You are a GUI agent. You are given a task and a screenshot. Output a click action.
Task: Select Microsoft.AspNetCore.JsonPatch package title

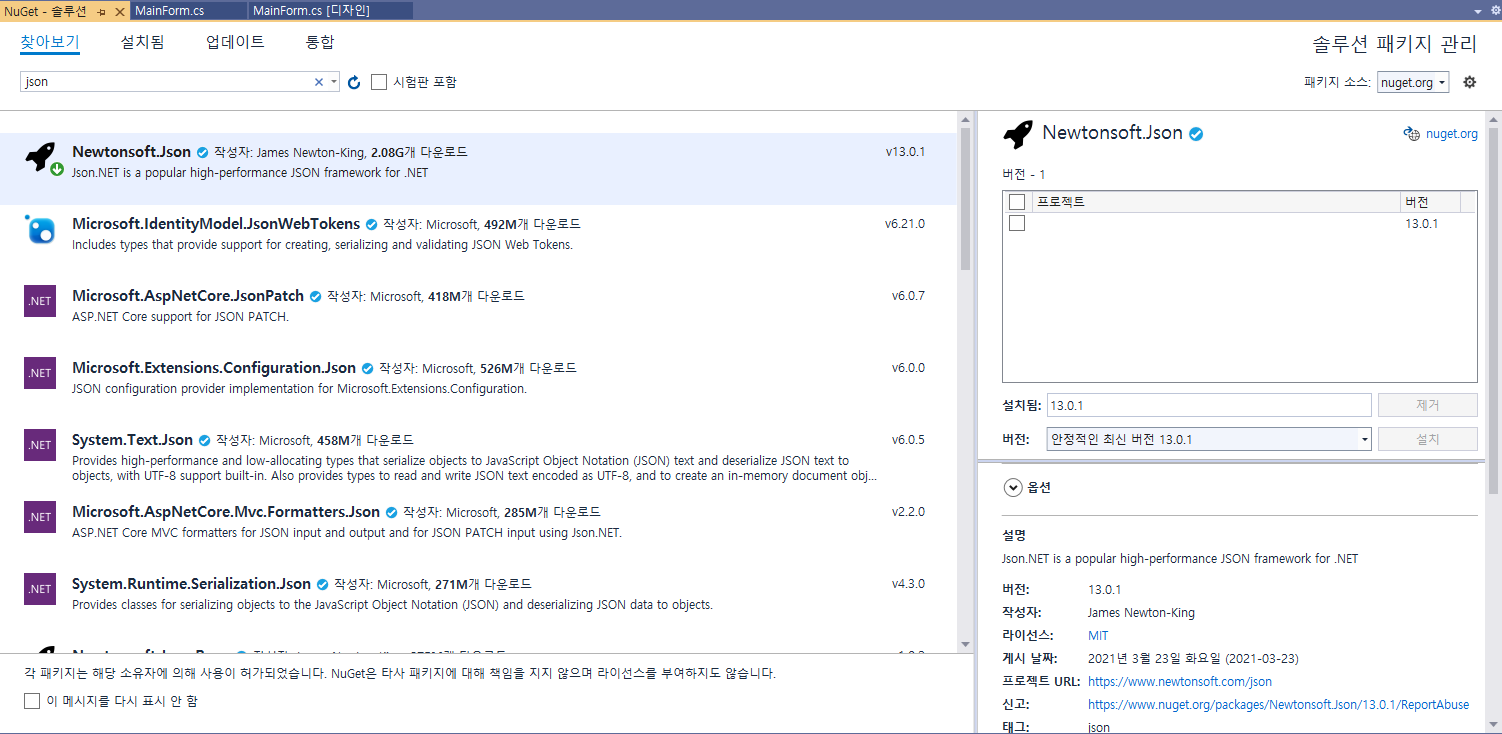point(188,296)
